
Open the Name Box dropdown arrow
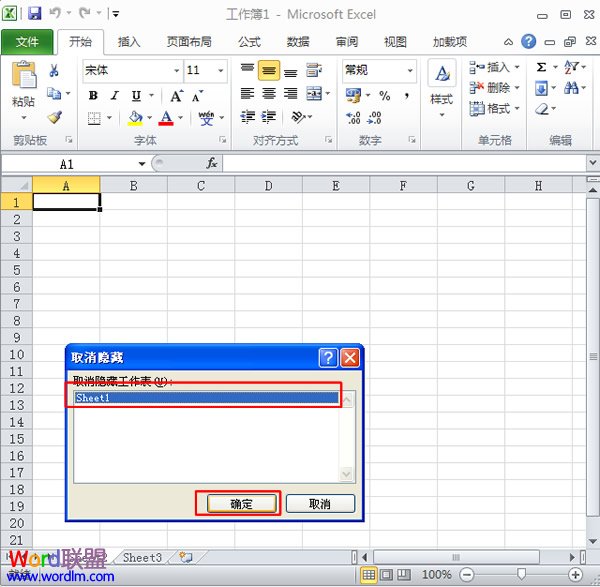pyautogui.click(x=142, y=164)
